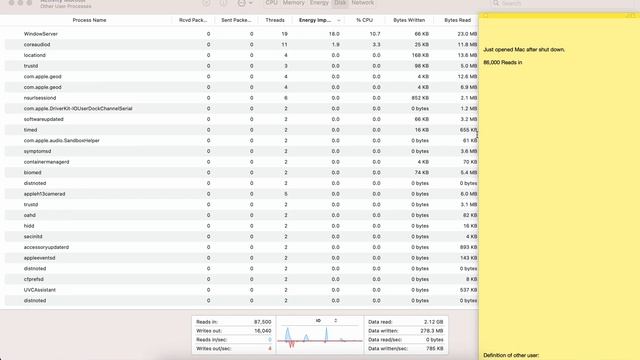Select the appleeventsd process row
640x360 pixels.
(x=241, y=258)
